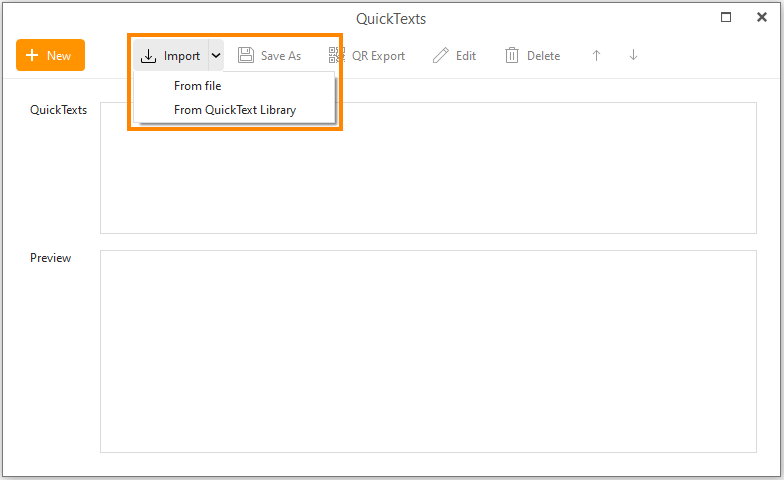
Task: Move item down with the down arrow
Action: tap(633, 56)
